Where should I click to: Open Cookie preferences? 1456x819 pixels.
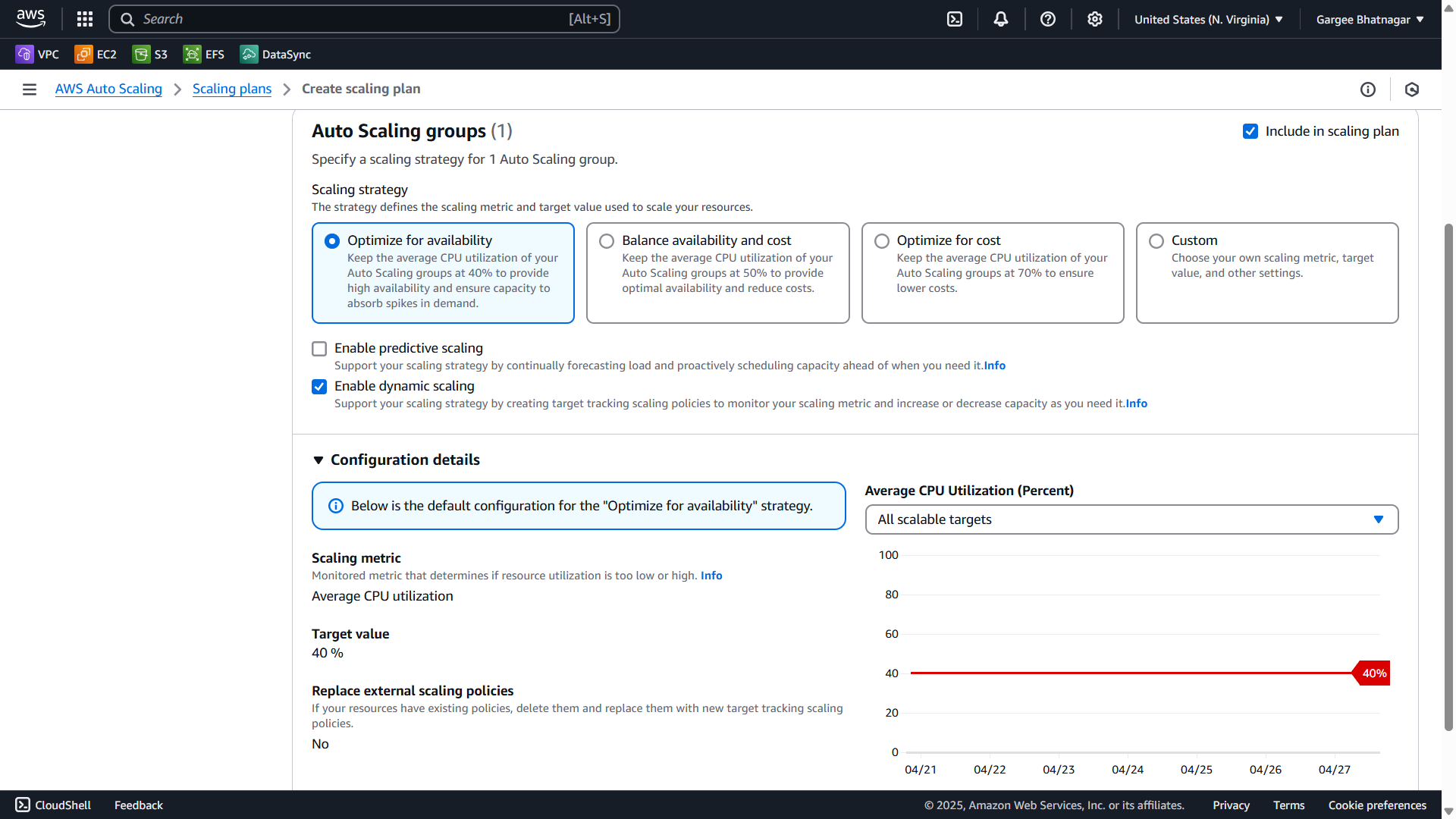[x=1377, y=805]
